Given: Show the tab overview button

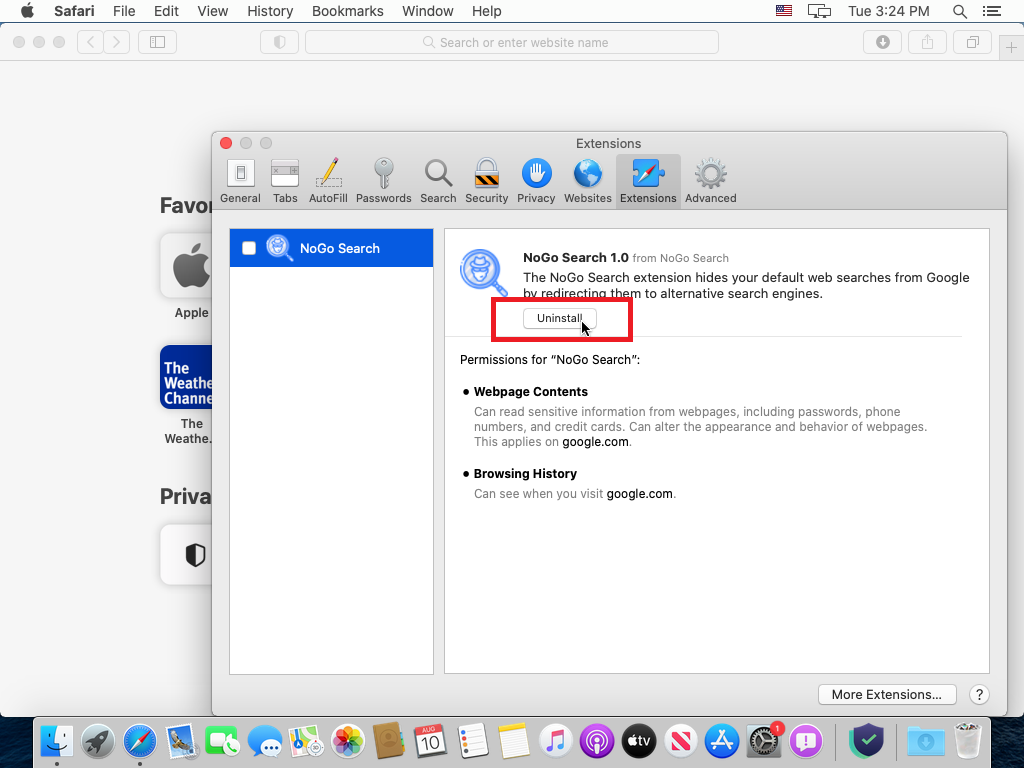Looking at the screenshot, I should coord(972,42).
